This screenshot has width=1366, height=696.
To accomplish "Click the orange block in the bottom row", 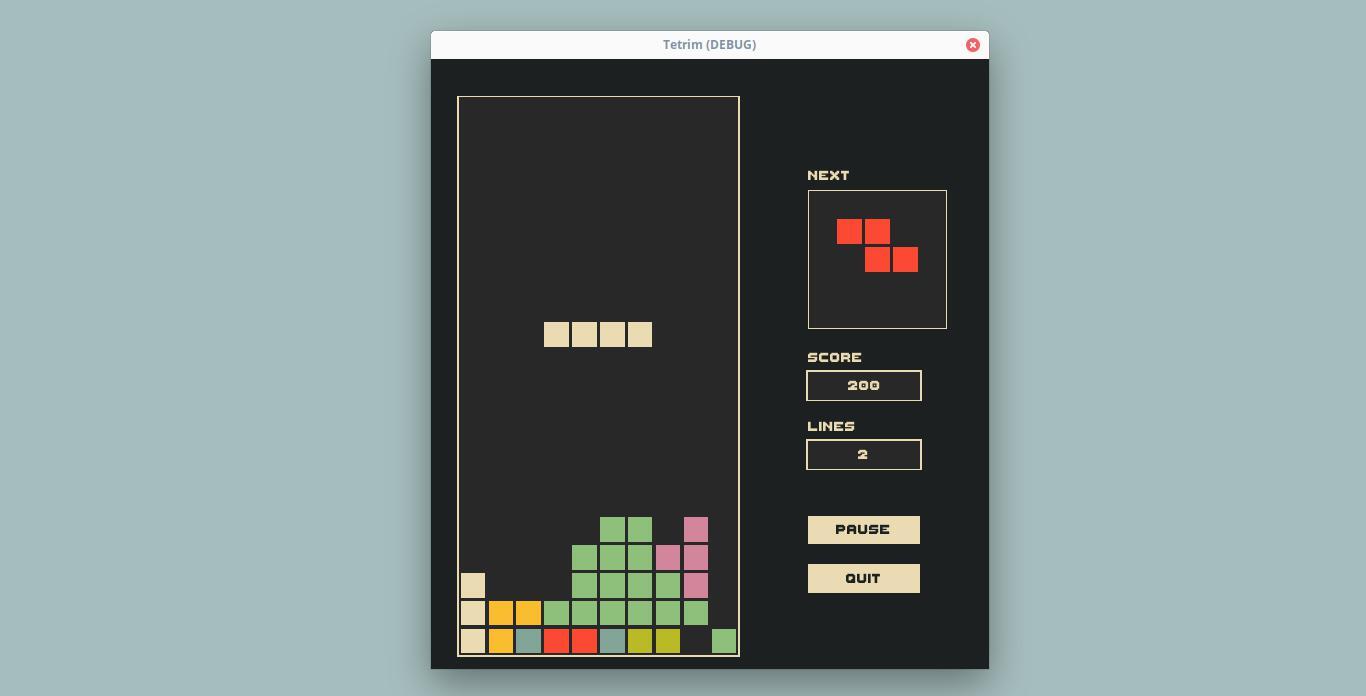I will coord(501,641).
